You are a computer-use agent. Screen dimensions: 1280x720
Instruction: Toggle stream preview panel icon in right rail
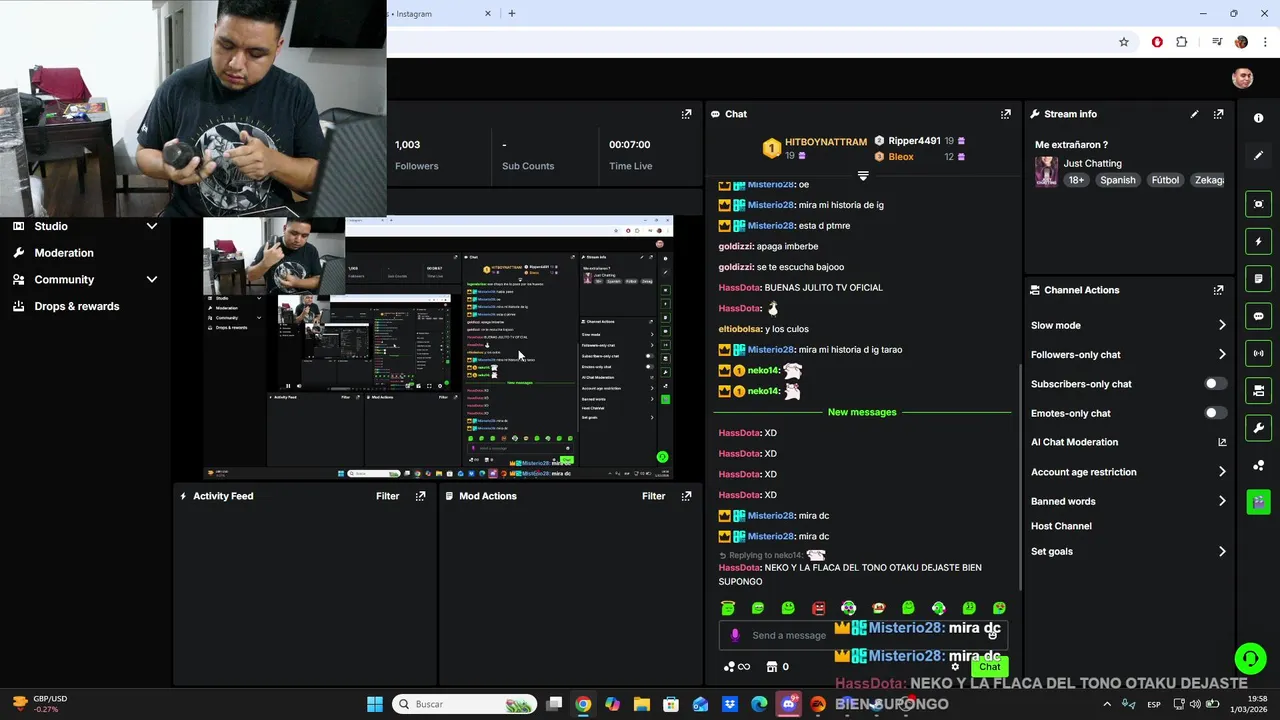(x=1258, y=204)
